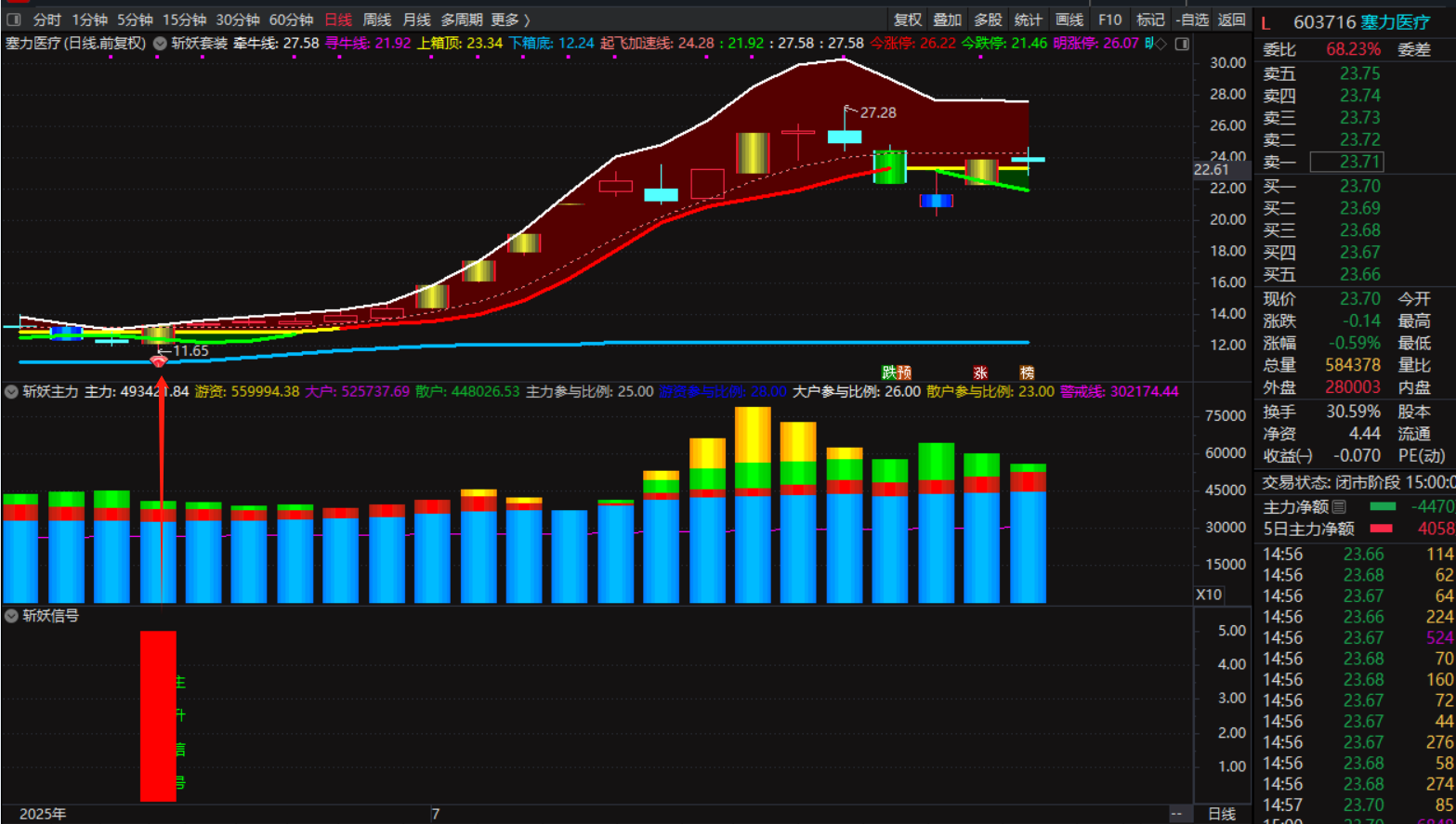Click the 卖一 price field 23.71
Viewport: 1456px width, 824px height.
(1346, 163)
